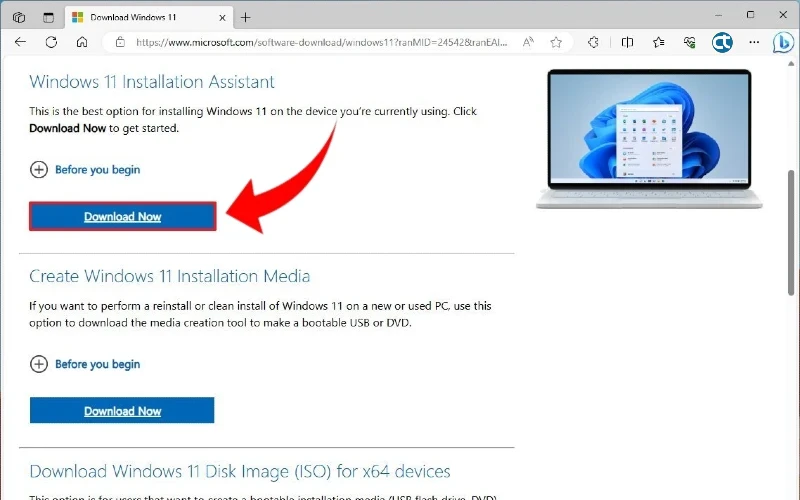
Task: Open Settings and more ellipsis menu
Action: [754, 42]
